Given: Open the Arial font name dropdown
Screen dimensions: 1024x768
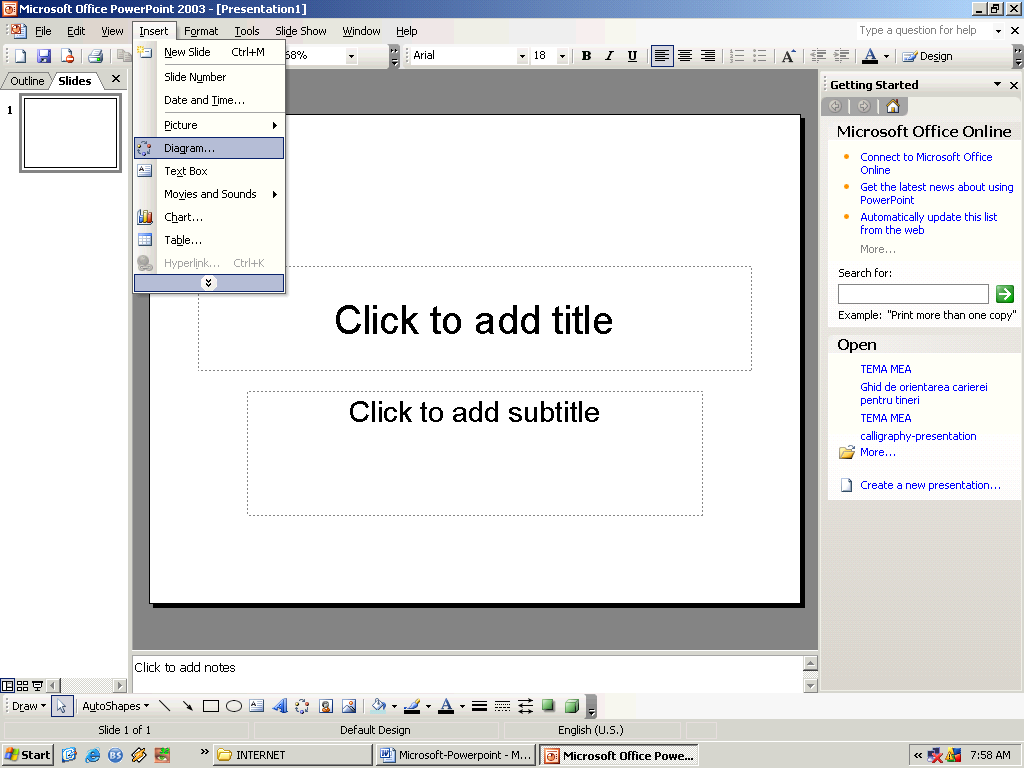Looking at the screenshot, I should (x=522, y=56).
